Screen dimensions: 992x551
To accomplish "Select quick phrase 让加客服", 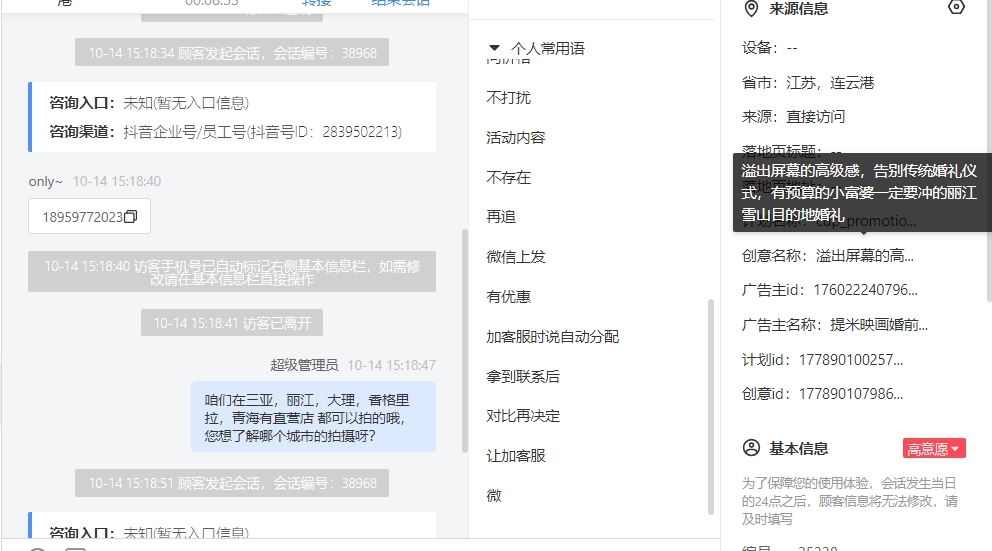I will click(516, 455).
